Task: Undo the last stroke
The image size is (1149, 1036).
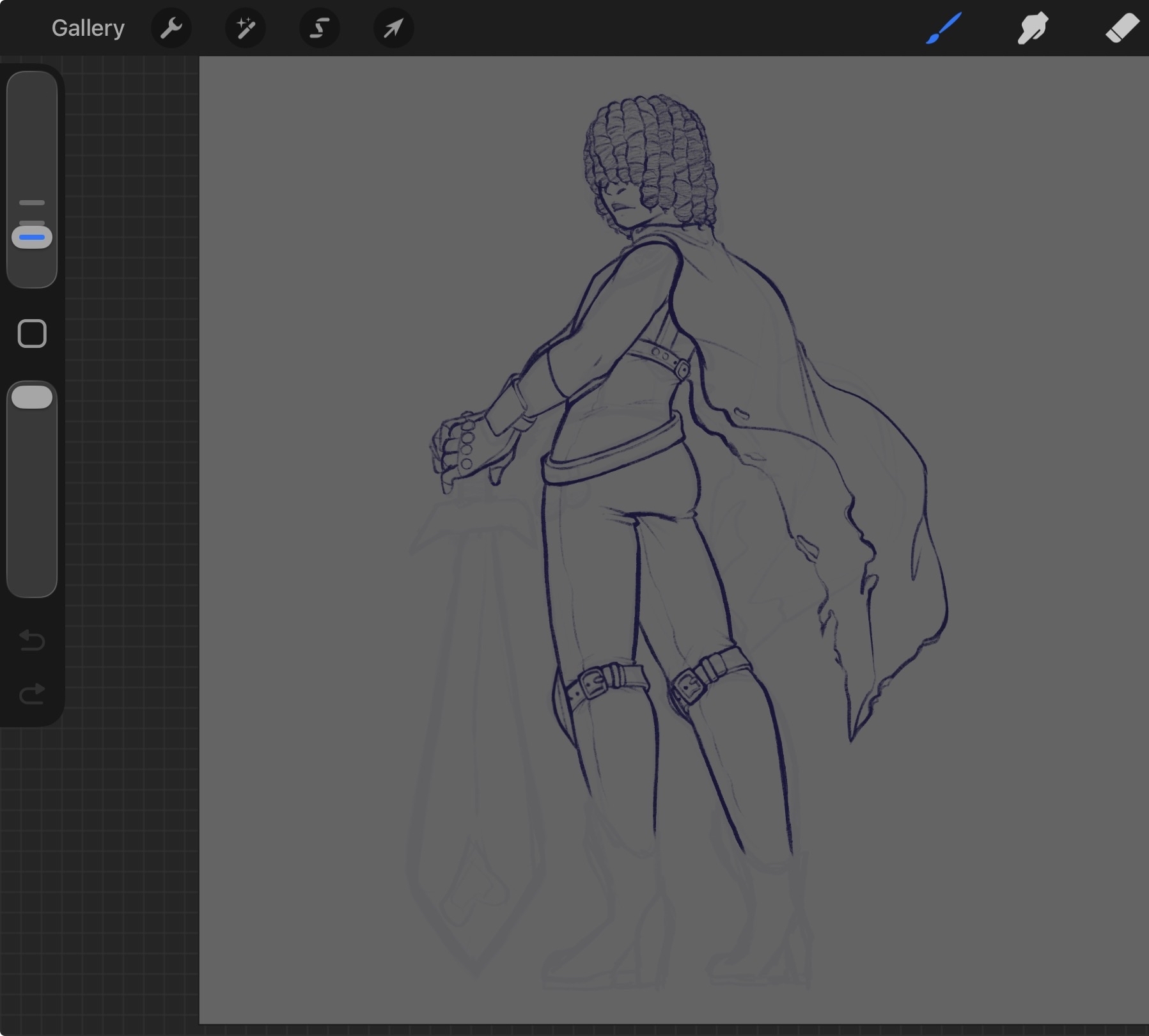Action: pyautogui.click(x=32, y=640)
